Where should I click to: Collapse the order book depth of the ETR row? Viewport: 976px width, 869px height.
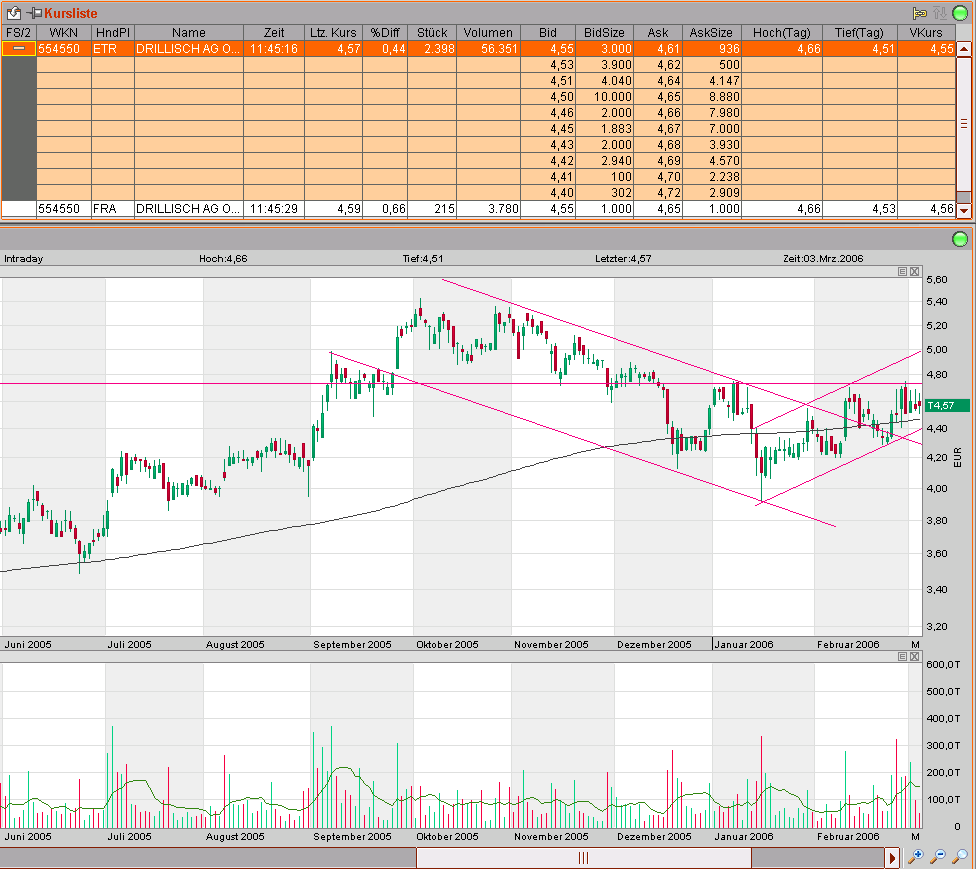coord(19,49)
